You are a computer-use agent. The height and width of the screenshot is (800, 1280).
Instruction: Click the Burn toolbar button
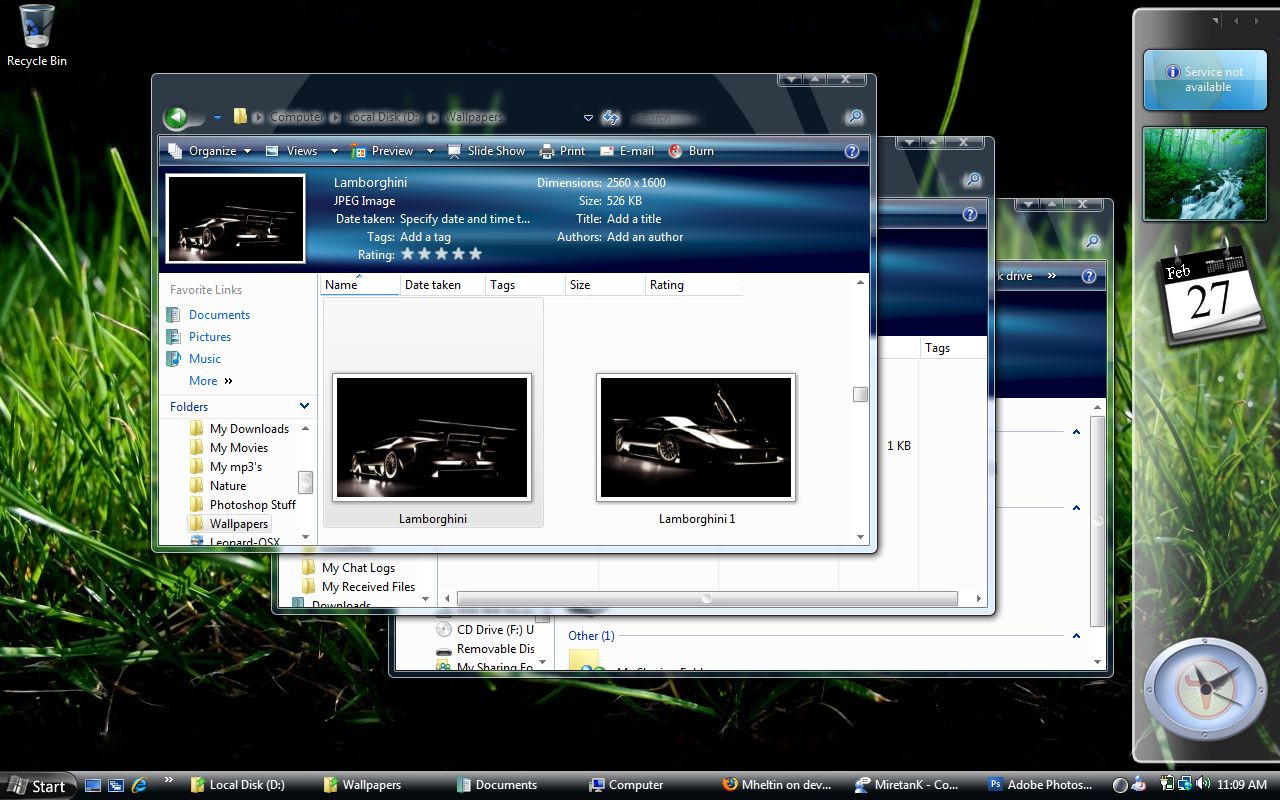691,151
